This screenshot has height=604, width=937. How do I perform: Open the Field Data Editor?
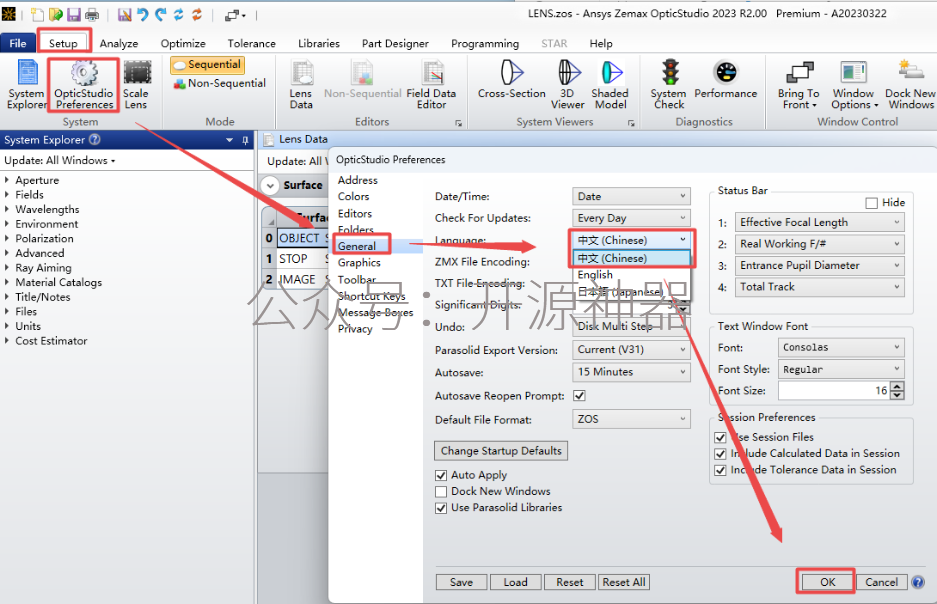tap(431, 84)
